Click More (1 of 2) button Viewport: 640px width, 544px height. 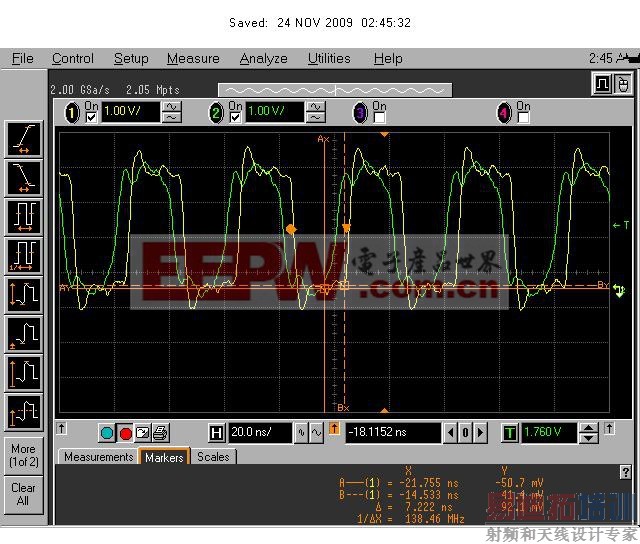[24, 455]
